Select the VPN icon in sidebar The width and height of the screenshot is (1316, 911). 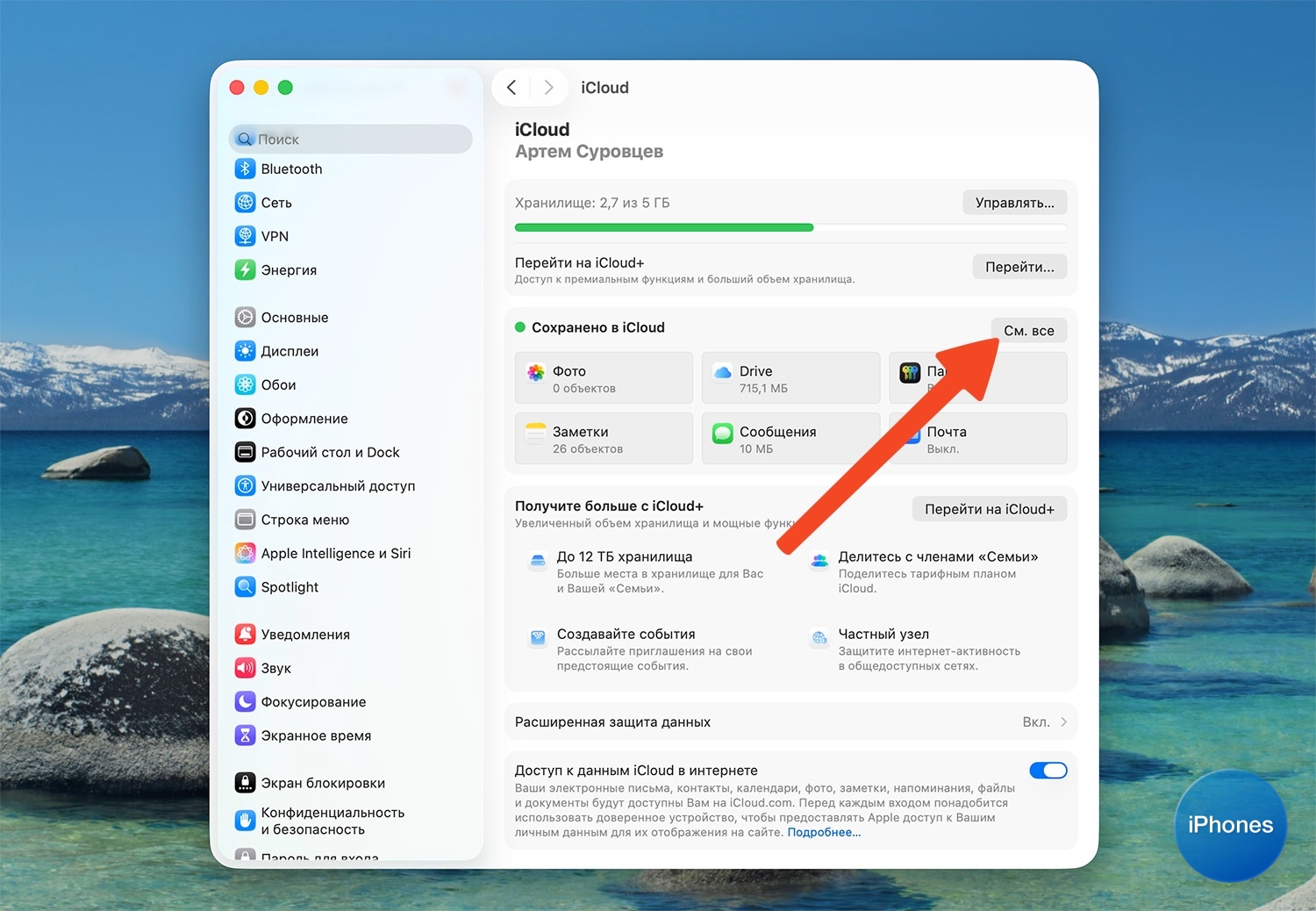coord(245,236)
